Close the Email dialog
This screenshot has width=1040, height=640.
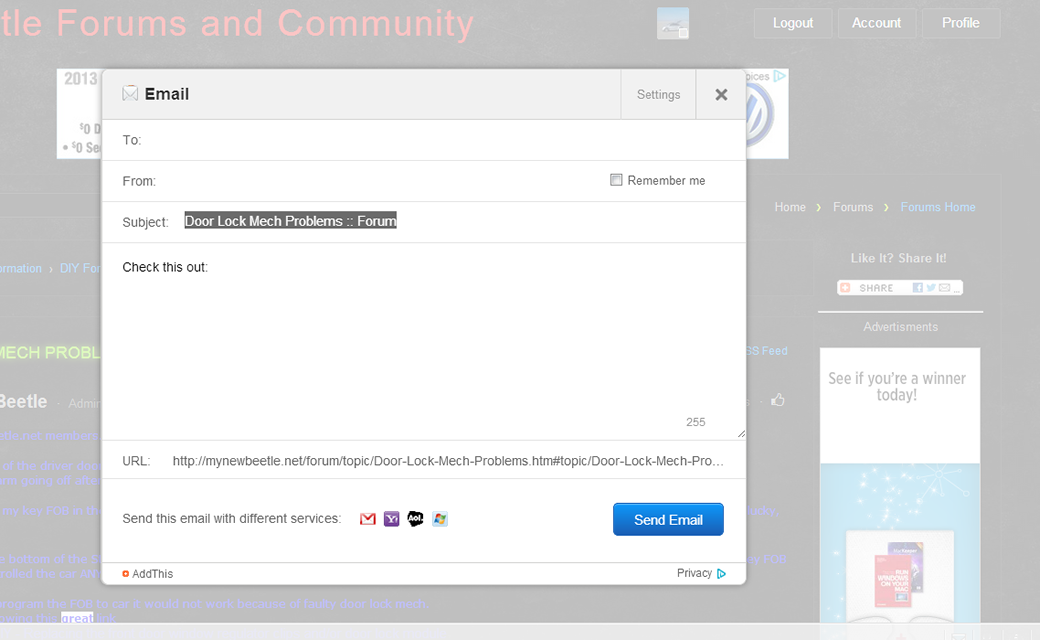click(721, 95)
